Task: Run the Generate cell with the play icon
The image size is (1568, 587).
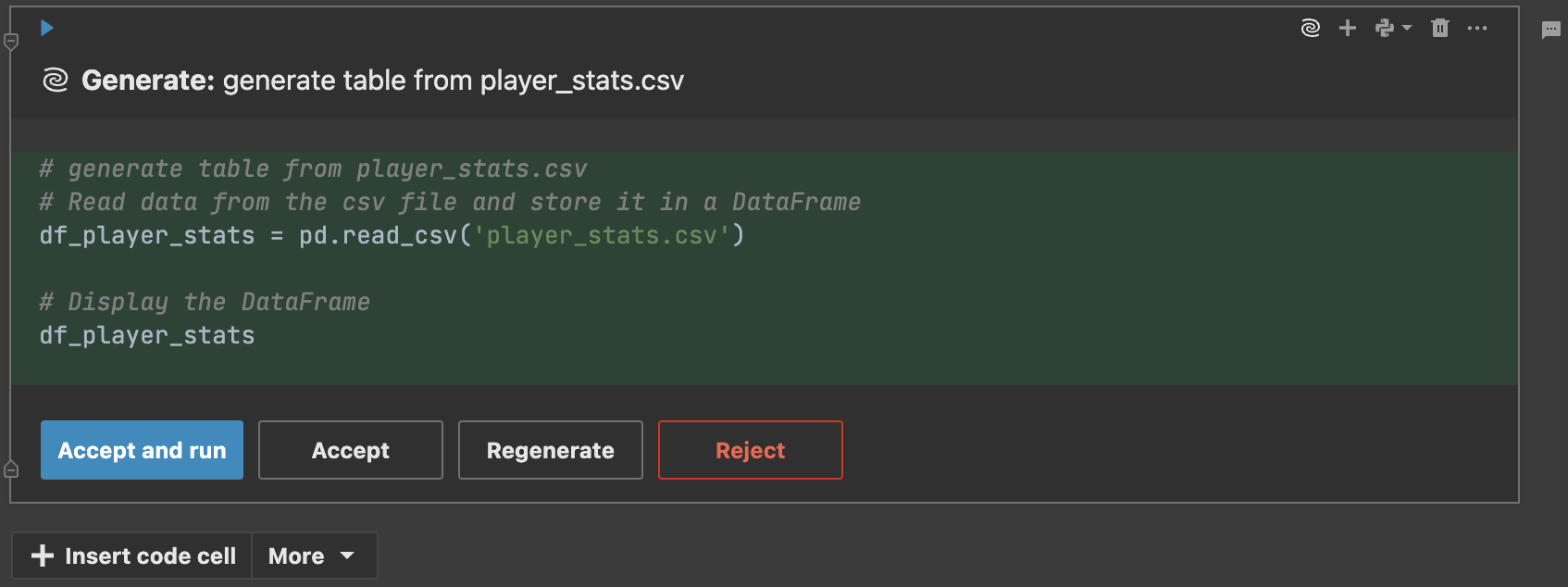Action: 47,28
